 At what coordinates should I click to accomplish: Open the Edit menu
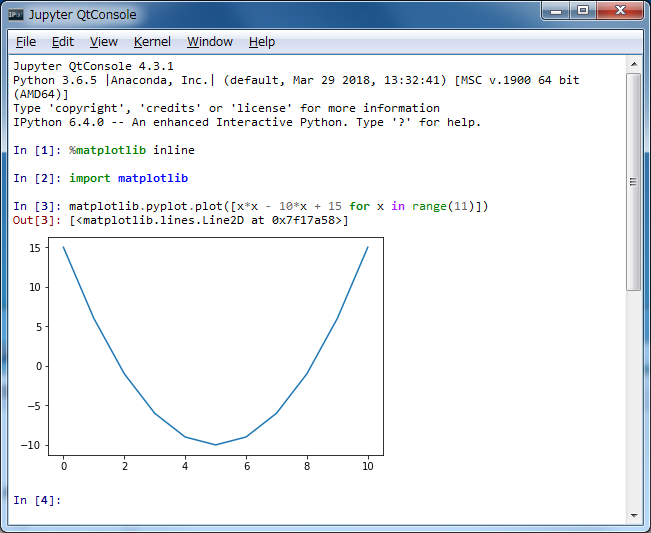click(63, 42)
